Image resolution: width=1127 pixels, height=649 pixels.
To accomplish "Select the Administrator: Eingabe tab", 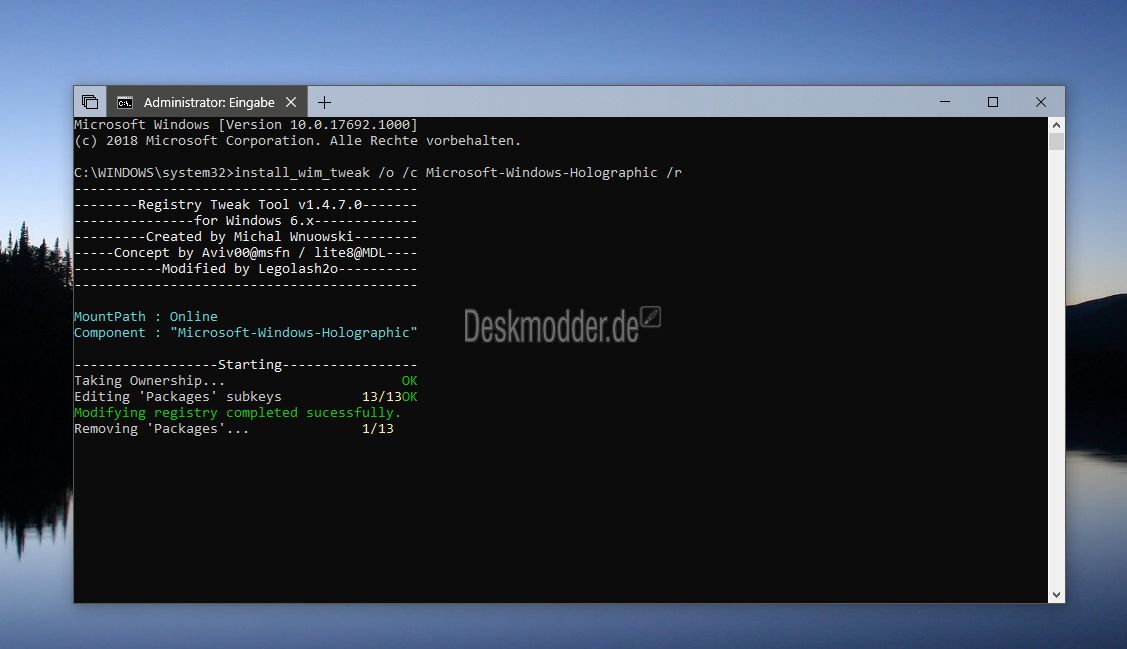I will pos(208,102).
